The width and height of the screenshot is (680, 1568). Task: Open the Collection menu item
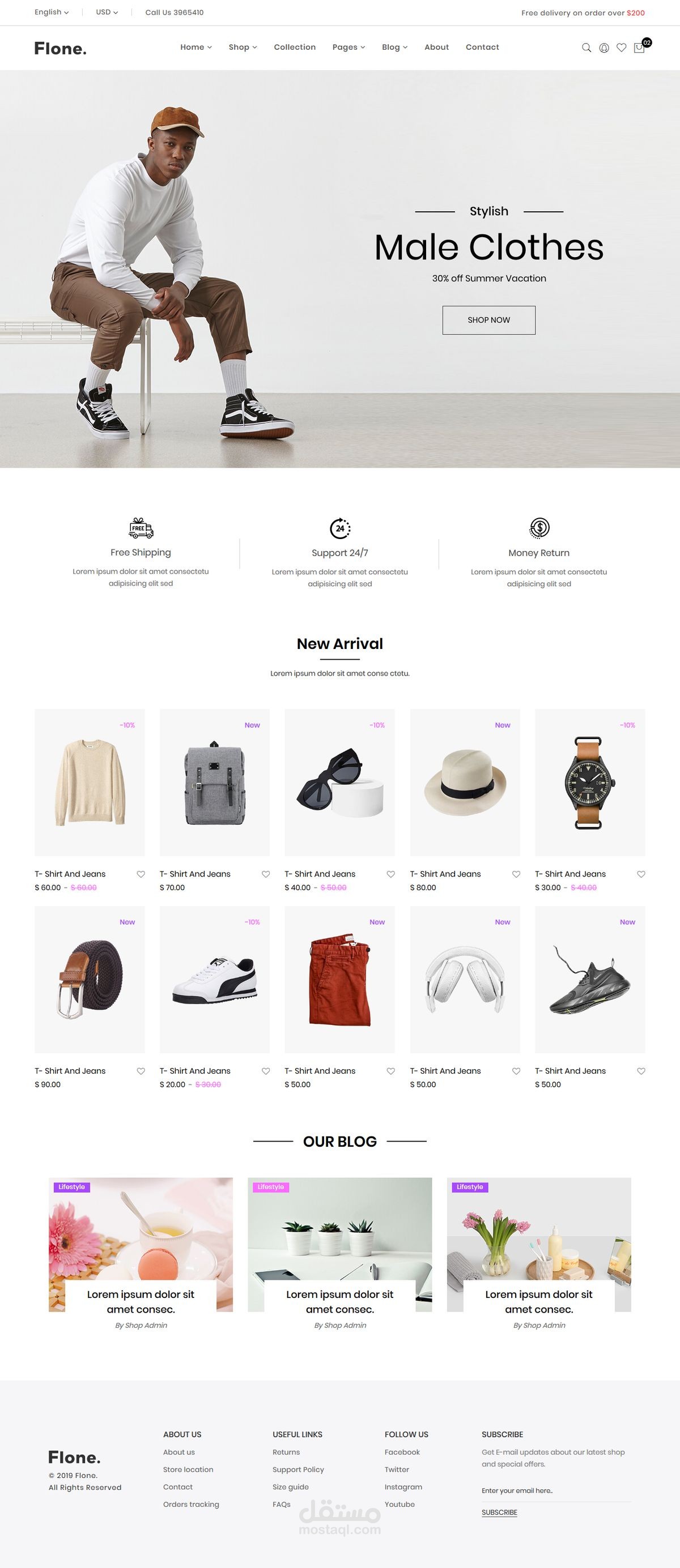[x=295, y=47]
